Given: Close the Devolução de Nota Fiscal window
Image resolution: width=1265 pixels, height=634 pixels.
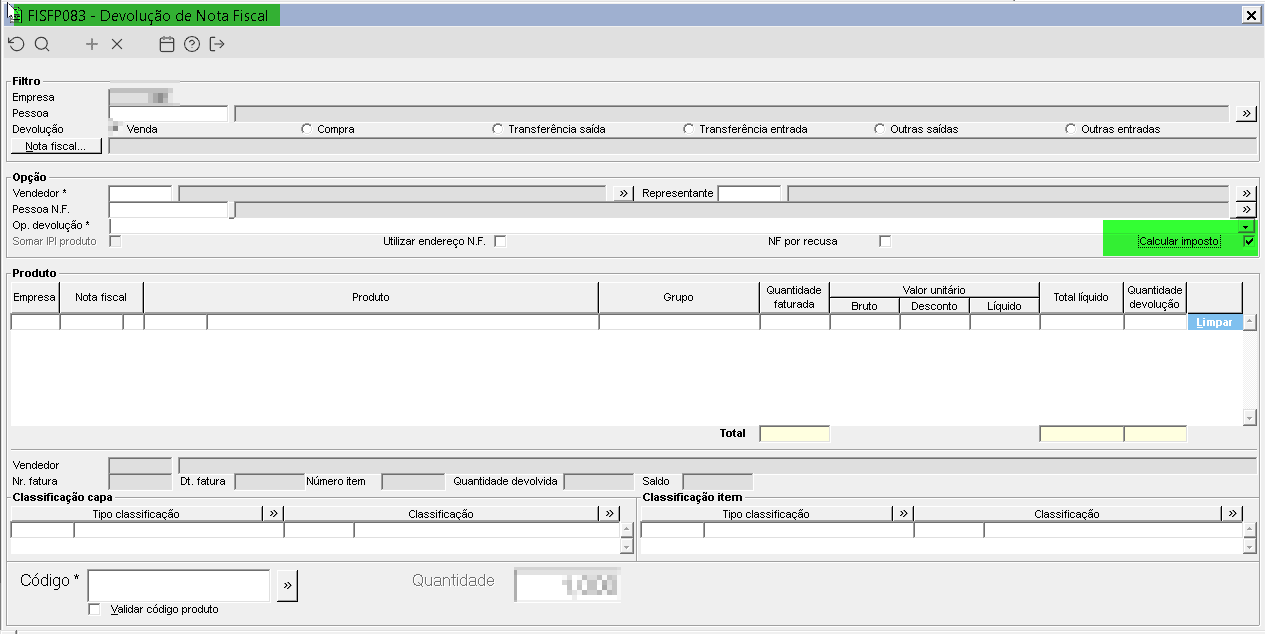Looking at the screenshot, I should coord(1250,14).
